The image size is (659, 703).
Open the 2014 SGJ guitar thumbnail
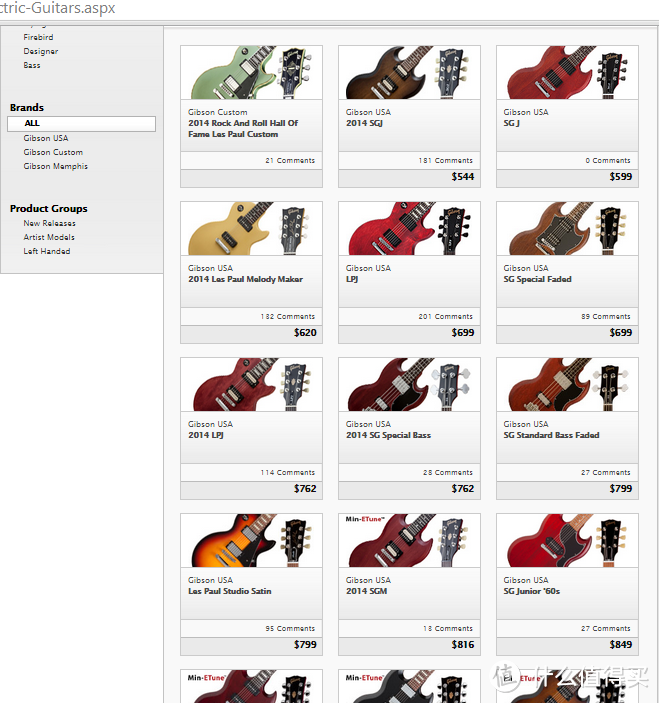point(409,72)
